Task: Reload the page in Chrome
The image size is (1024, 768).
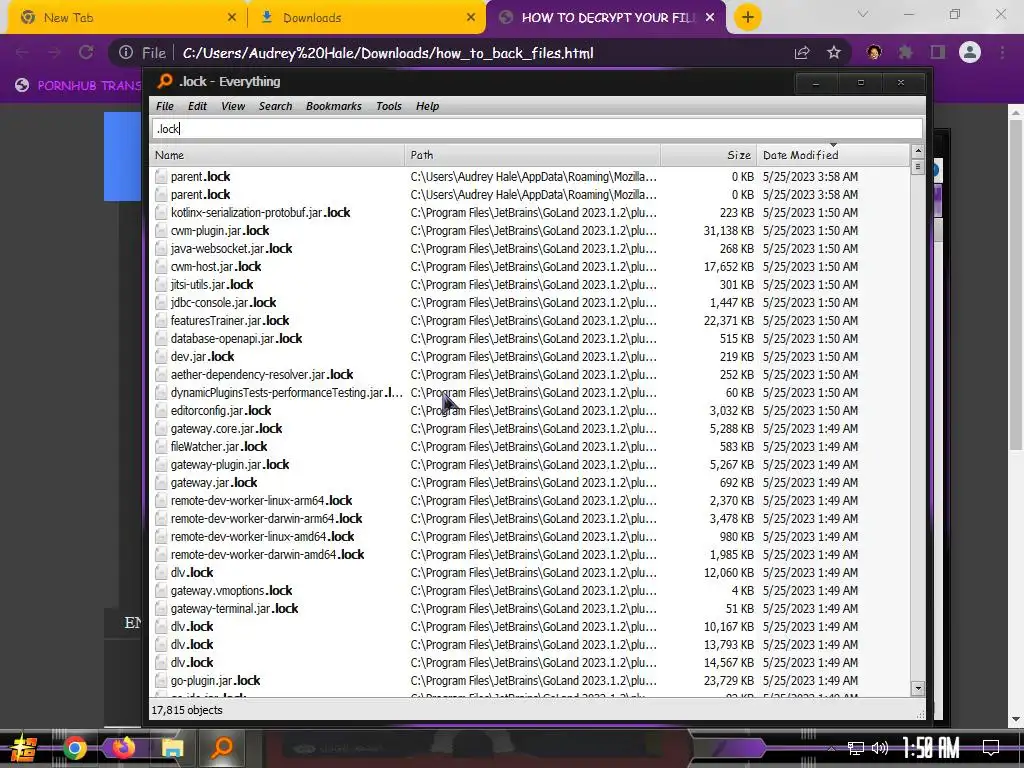Action: point(86,52)
